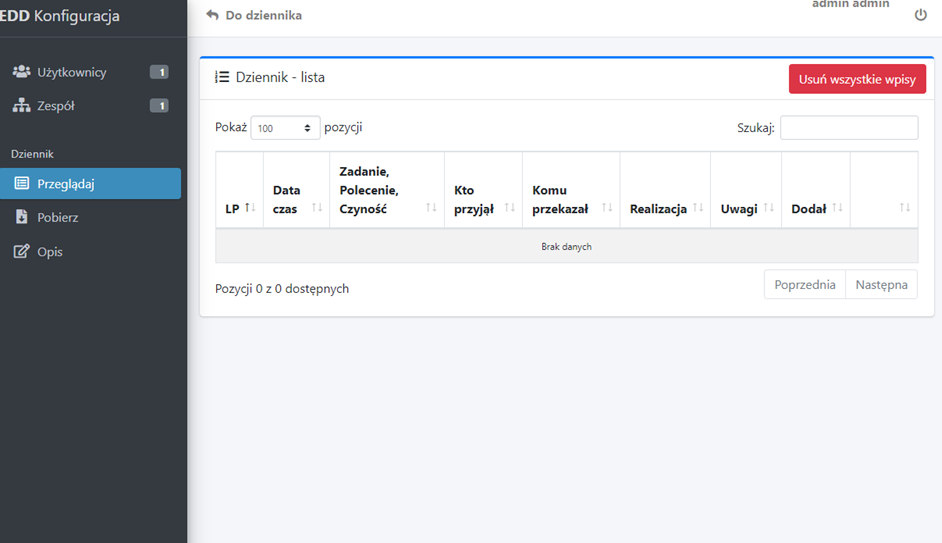Click the Poprzednia pagination button
942x543 pixels.
pos(804,285)
